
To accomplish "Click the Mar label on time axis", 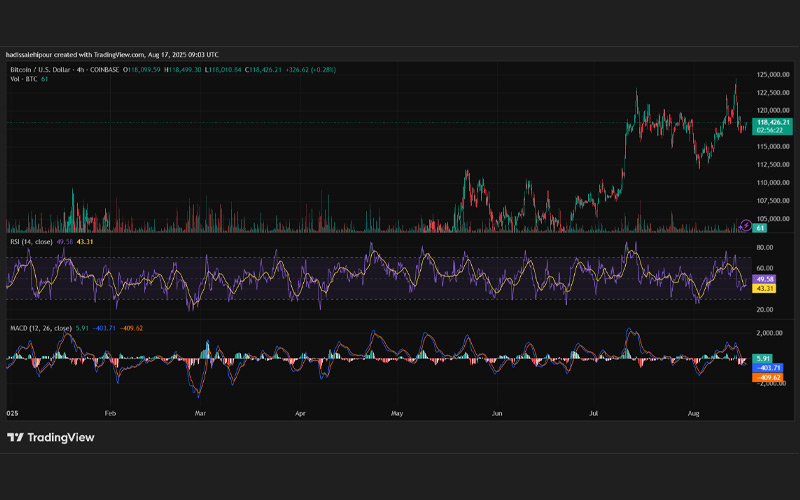I will coord(200,413).
